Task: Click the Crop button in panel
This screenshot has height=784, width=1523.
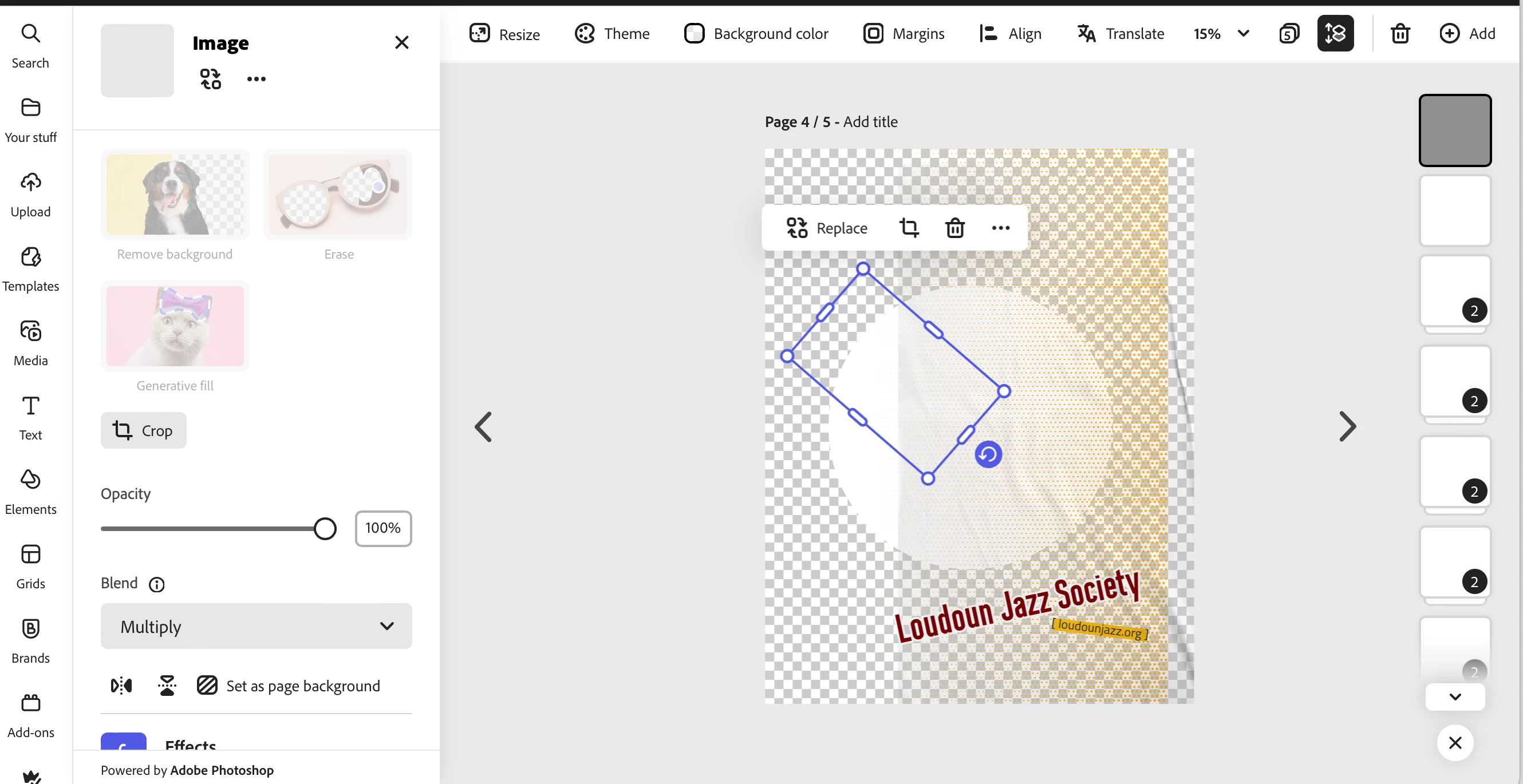Action: (144, 431)
